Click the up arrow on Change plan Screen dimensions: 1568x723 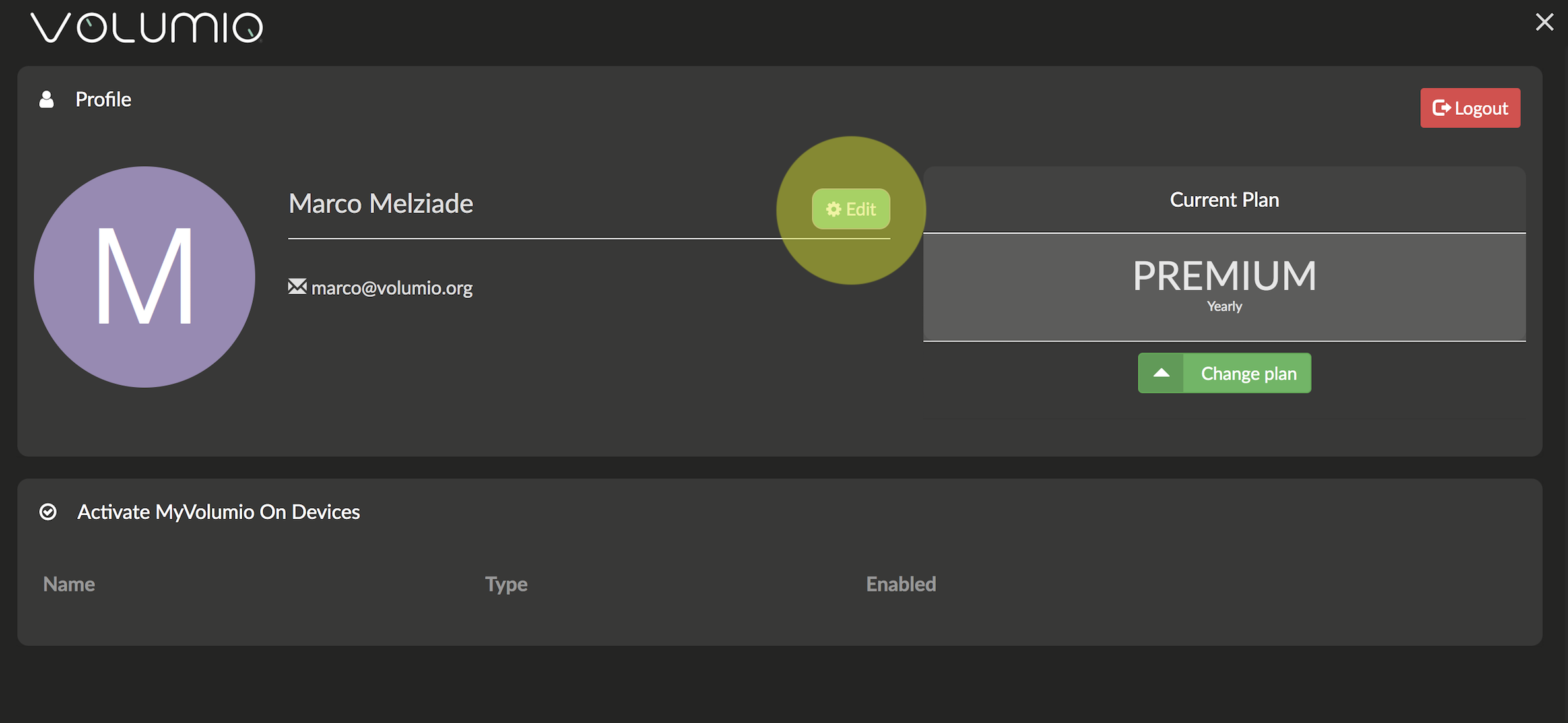(1161, 373)
